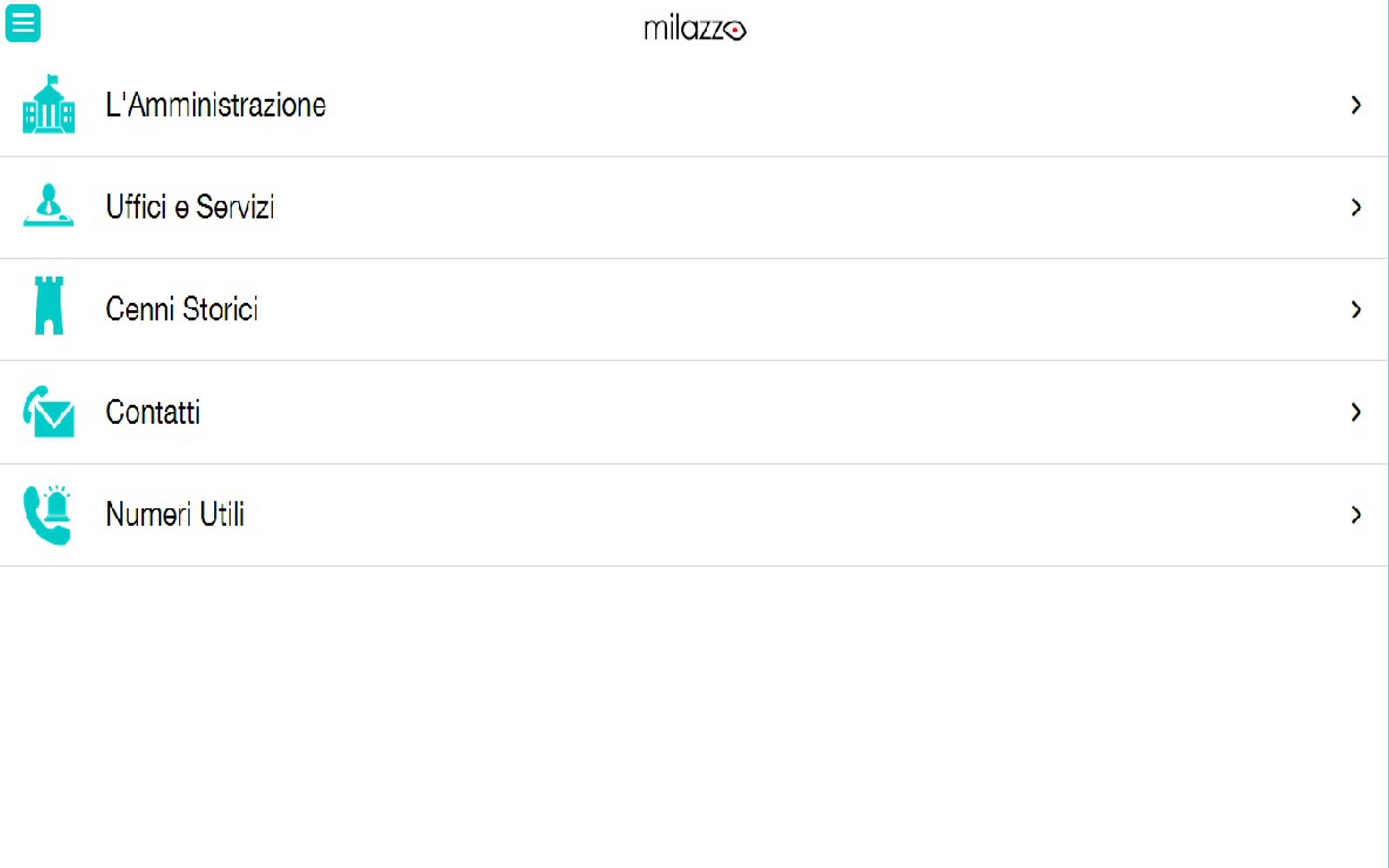Screen dimensions: 1389x868
Task: Click the milazzo logo in header
Action: 694,28
